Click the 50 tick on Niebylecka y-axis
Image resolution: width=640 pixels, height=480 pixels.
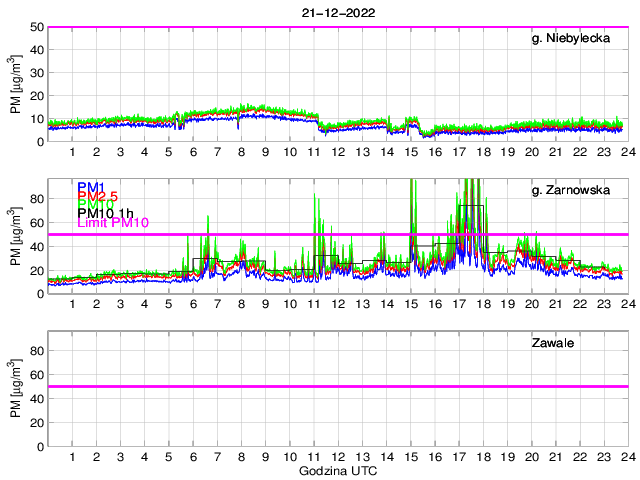coord(37,27)
